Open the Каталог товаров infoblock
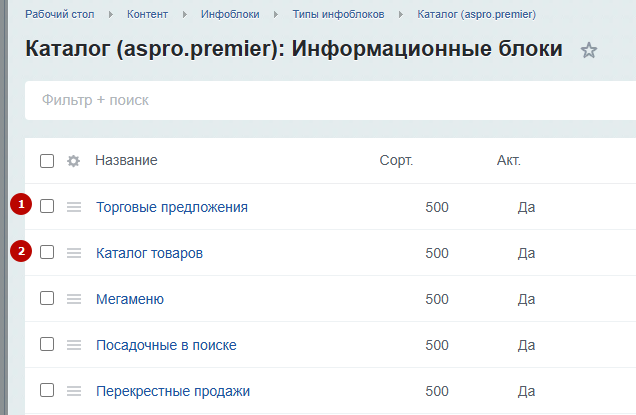This screenshot has height=415, width=636. point(149,253)
